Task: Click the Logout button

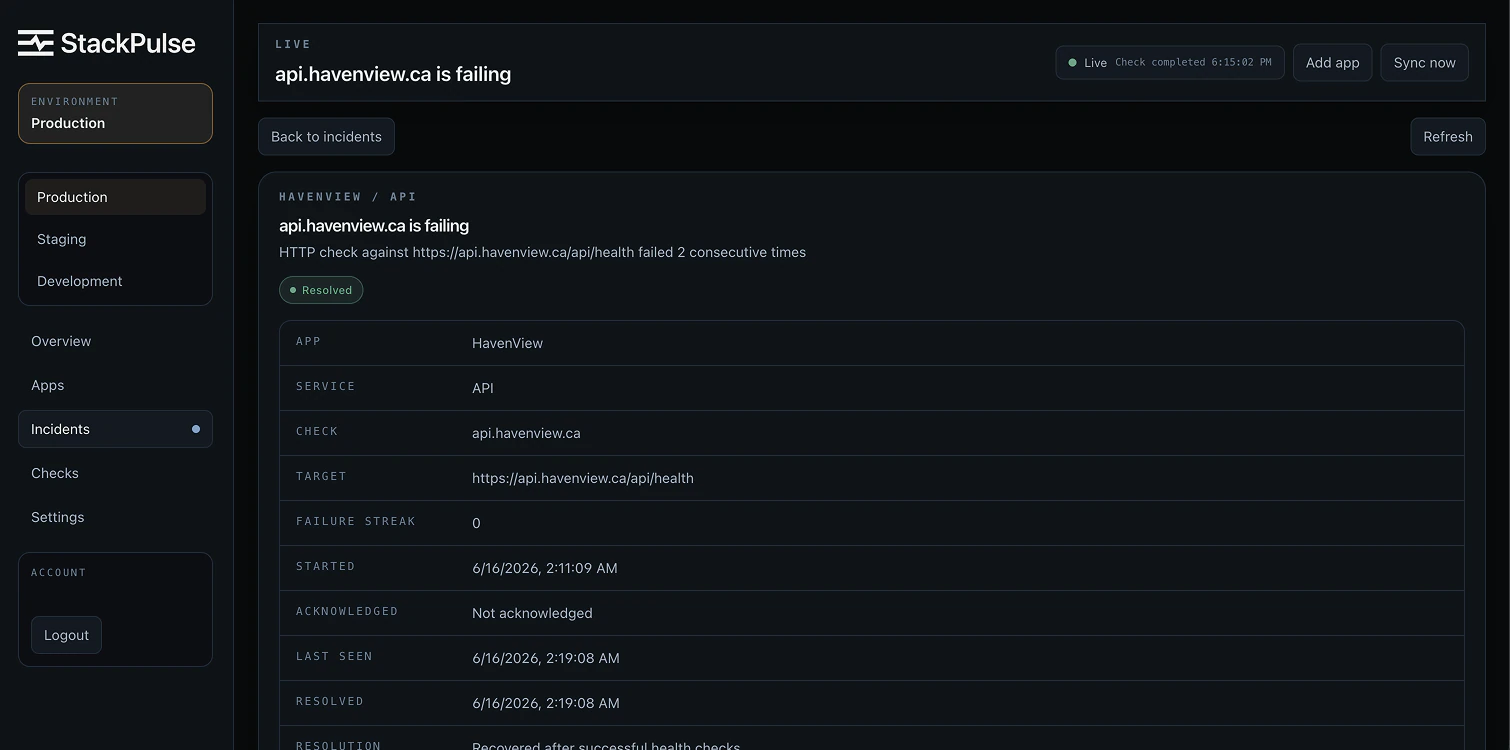Action: point(66,635)
